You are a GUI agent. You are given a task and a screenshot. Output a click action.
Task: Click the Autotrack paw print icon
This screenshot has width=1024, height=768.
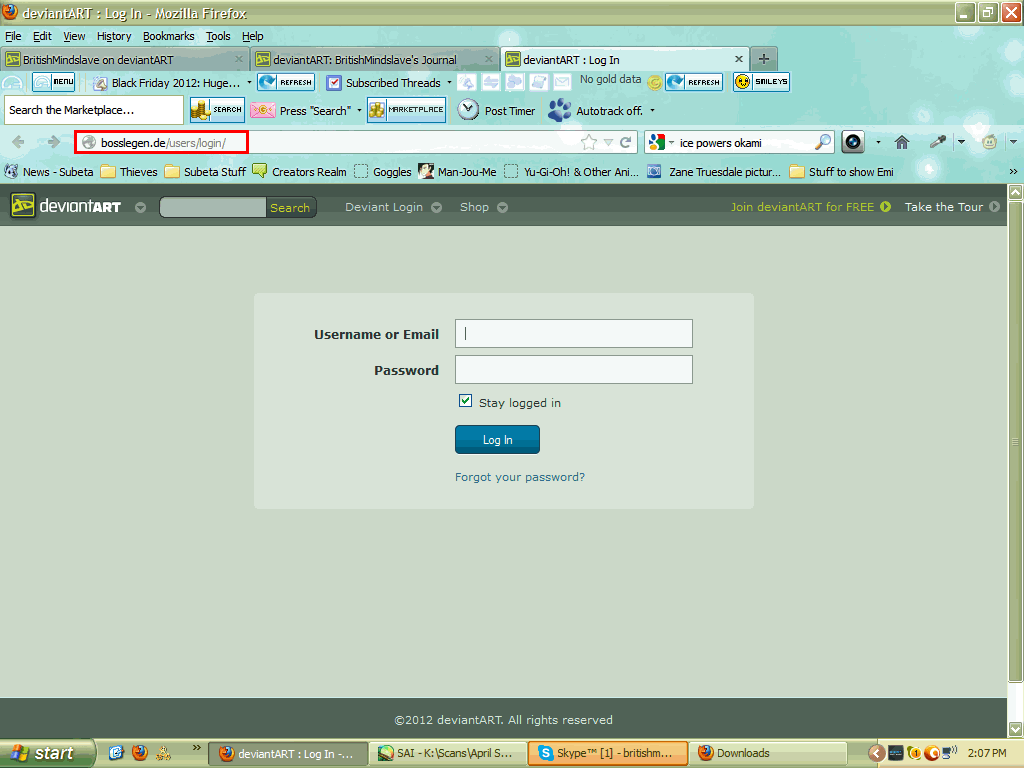(559, 110)
